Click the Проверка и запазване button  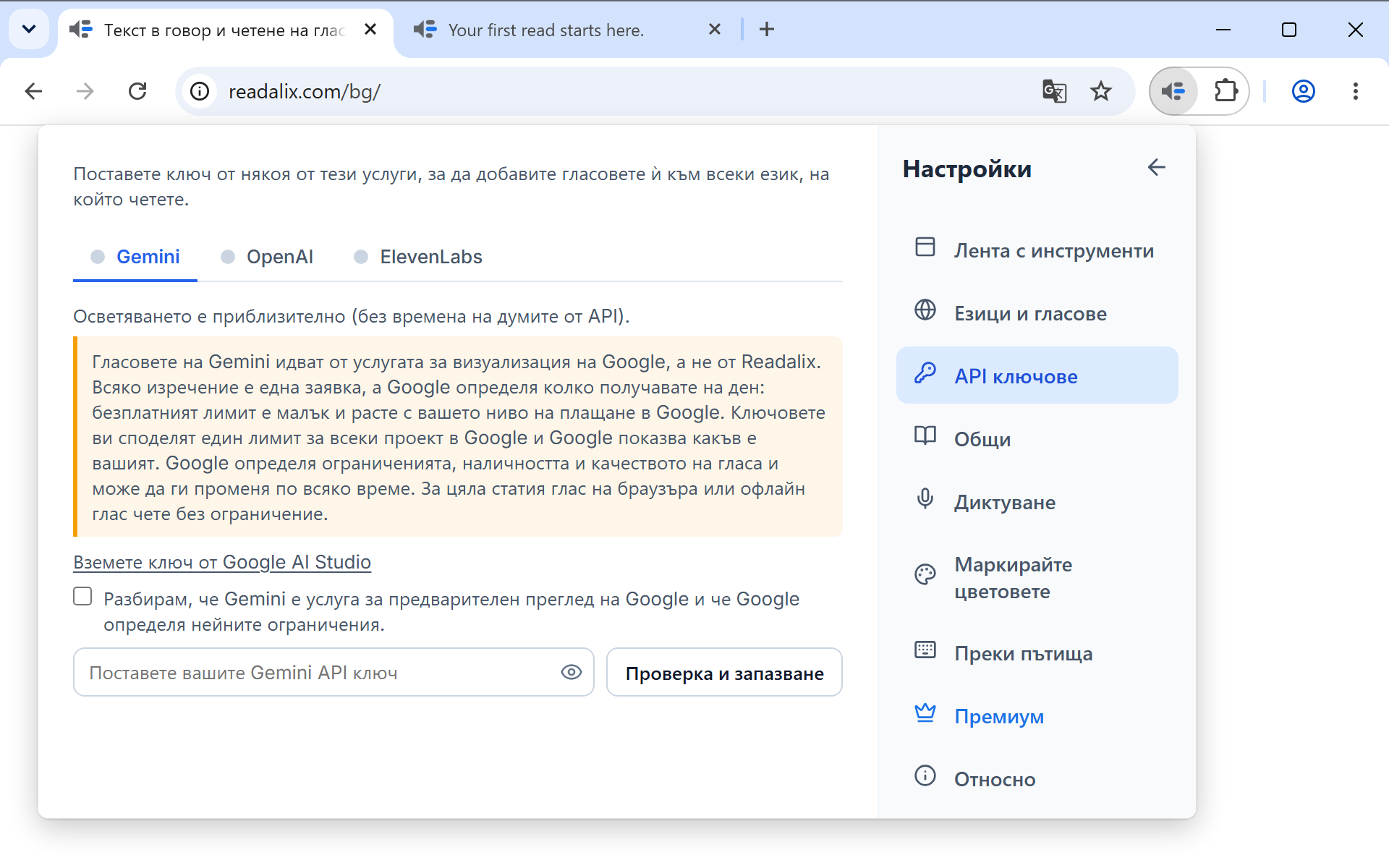pos(724,673)
